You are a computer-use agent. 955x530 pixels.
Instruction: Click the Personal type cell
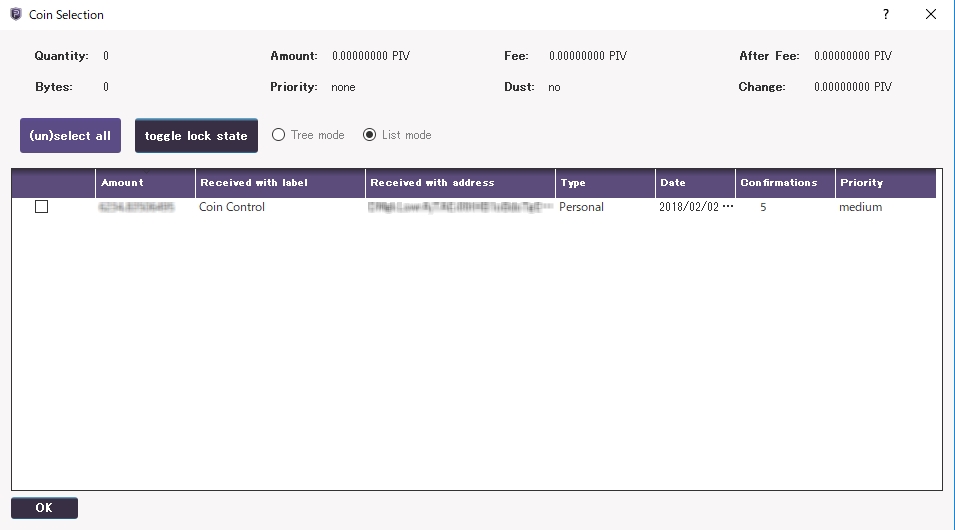pos(581,207)
